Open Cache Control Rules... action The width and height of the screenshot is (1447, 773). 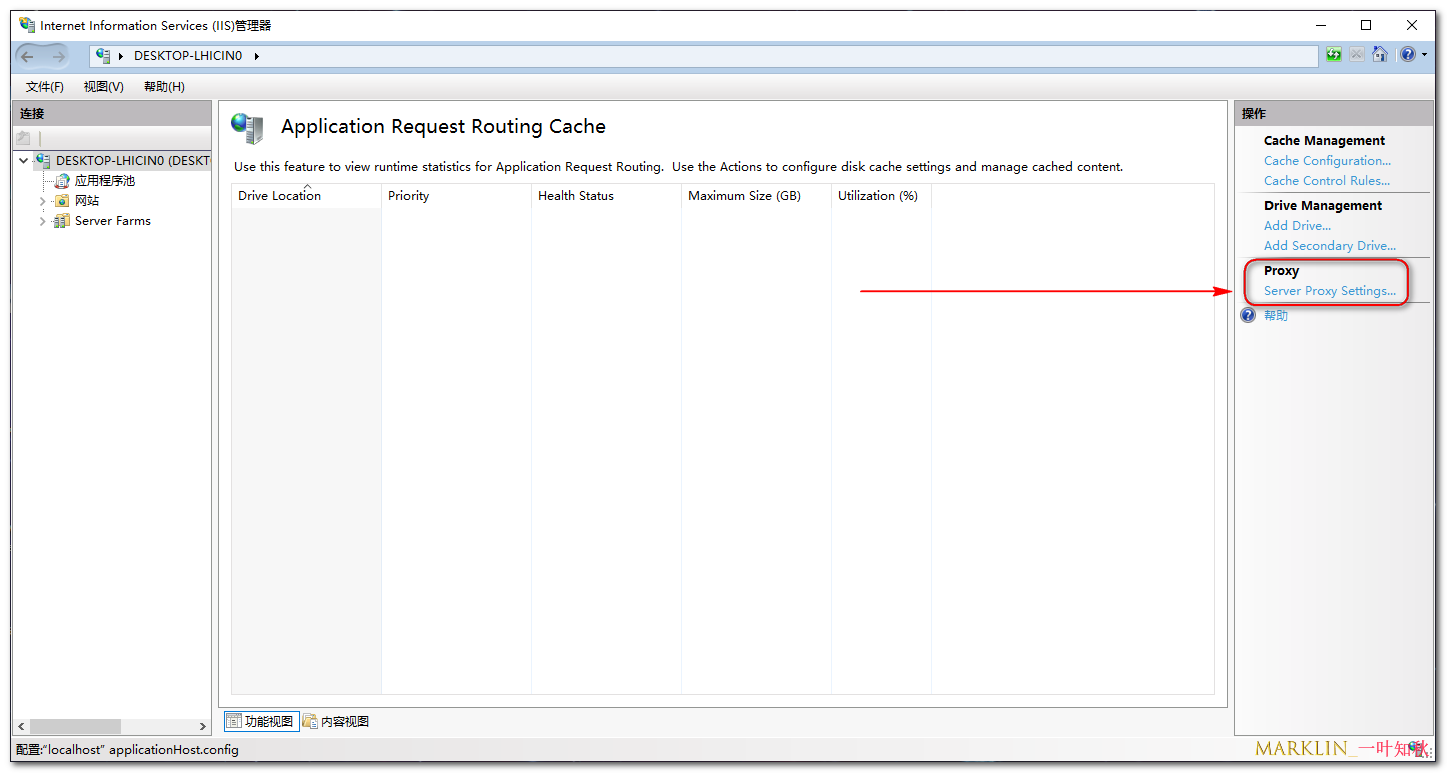[1327, 181]
